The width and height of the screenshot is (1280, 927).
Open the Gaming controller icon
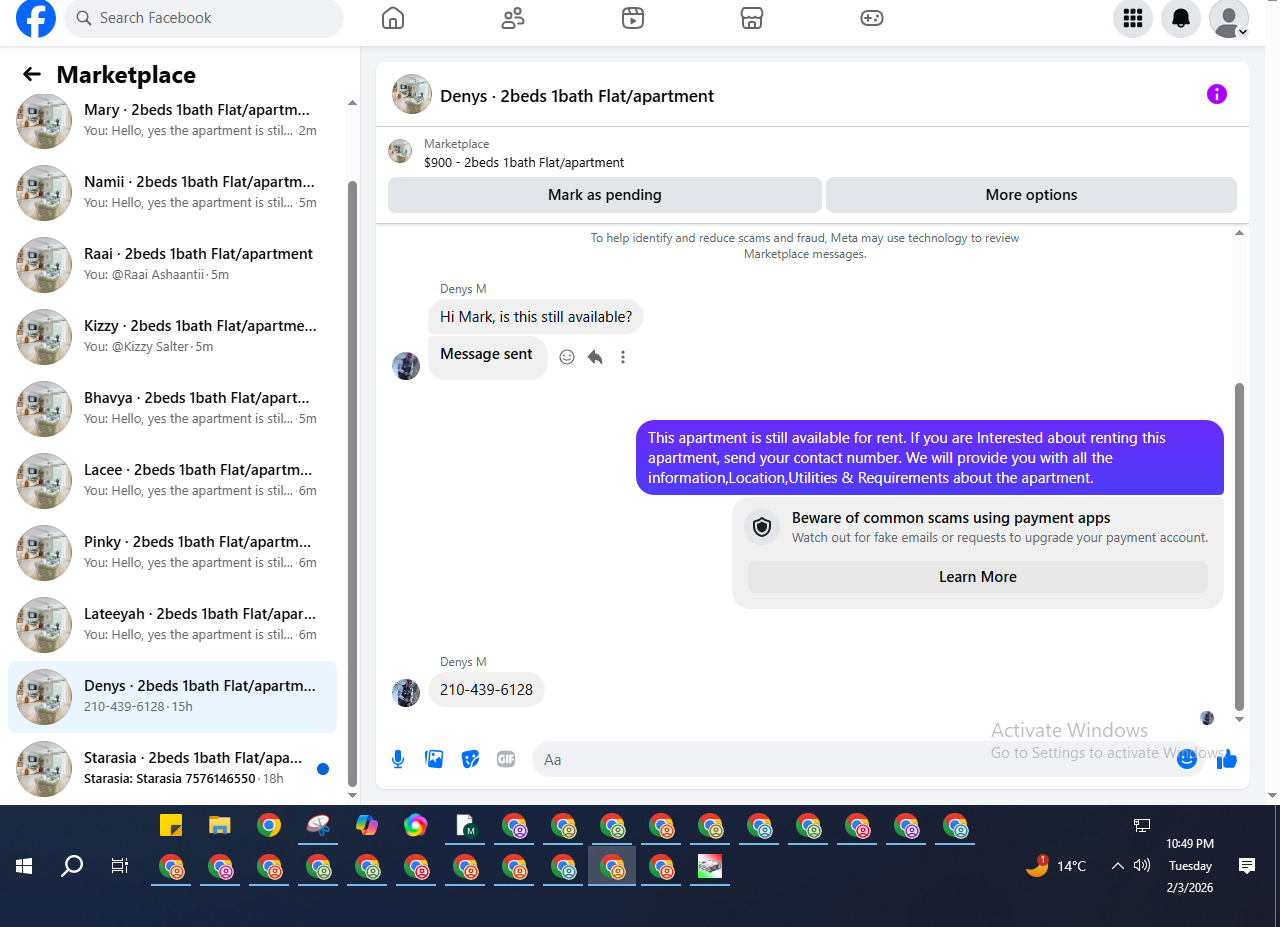pos(872,18)
